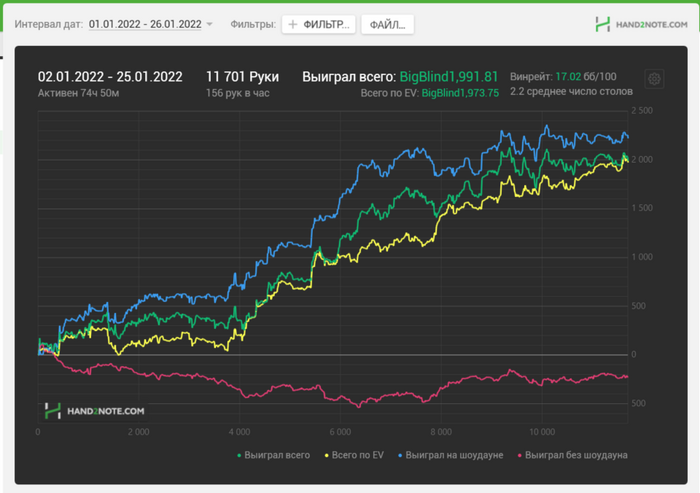Open the chart settings gear icon

(x=654, y=79)
